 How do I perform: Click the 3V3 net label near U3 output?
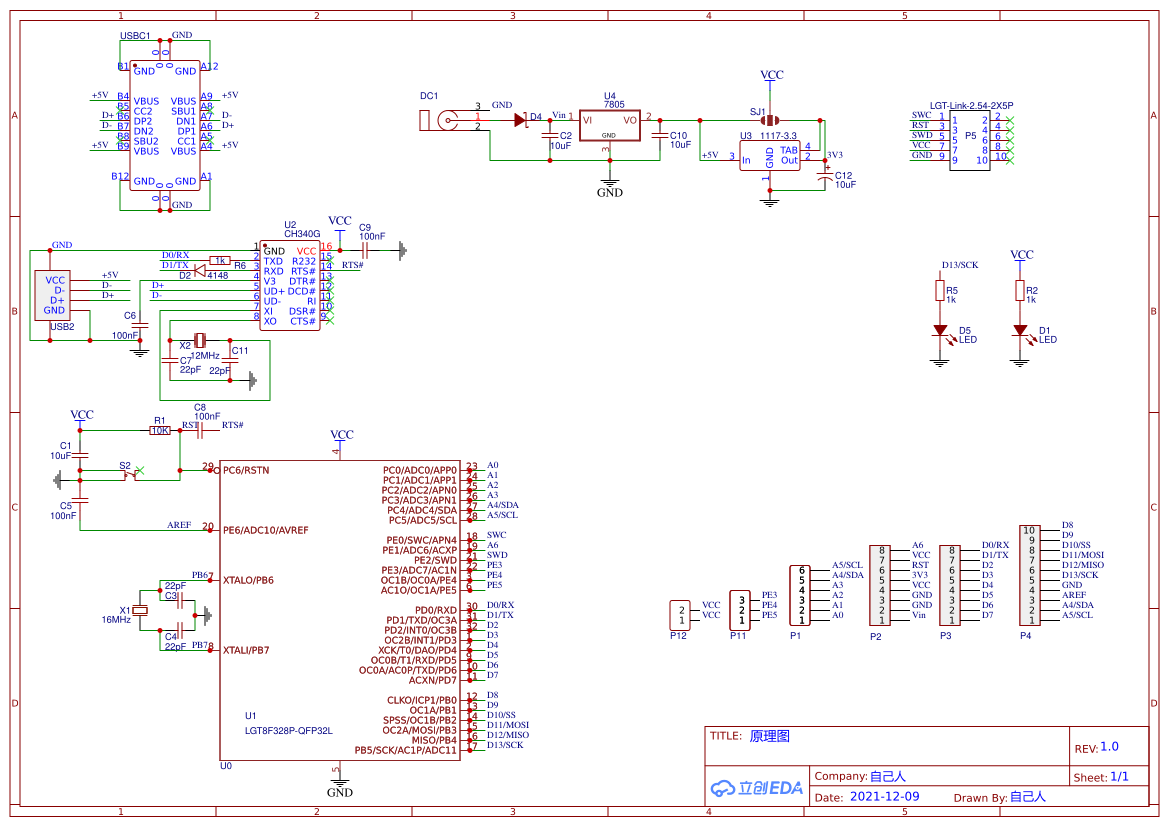tap(835, 155)
